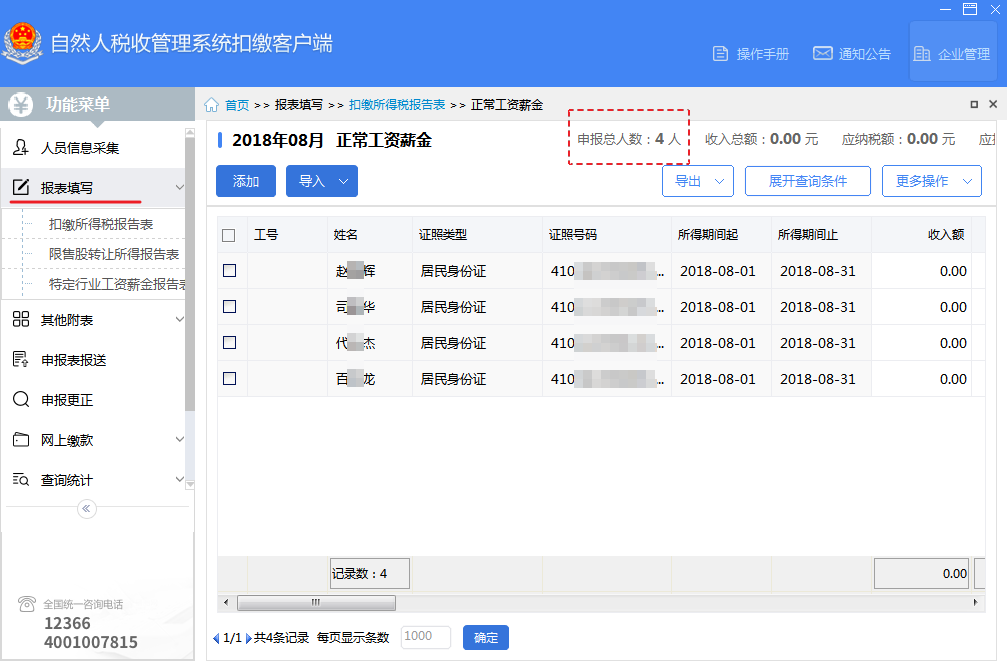Close the 正常工资薪金 panel
Image resolution: width=1007 pixels, height=661 pixels.
click(993, 104)
